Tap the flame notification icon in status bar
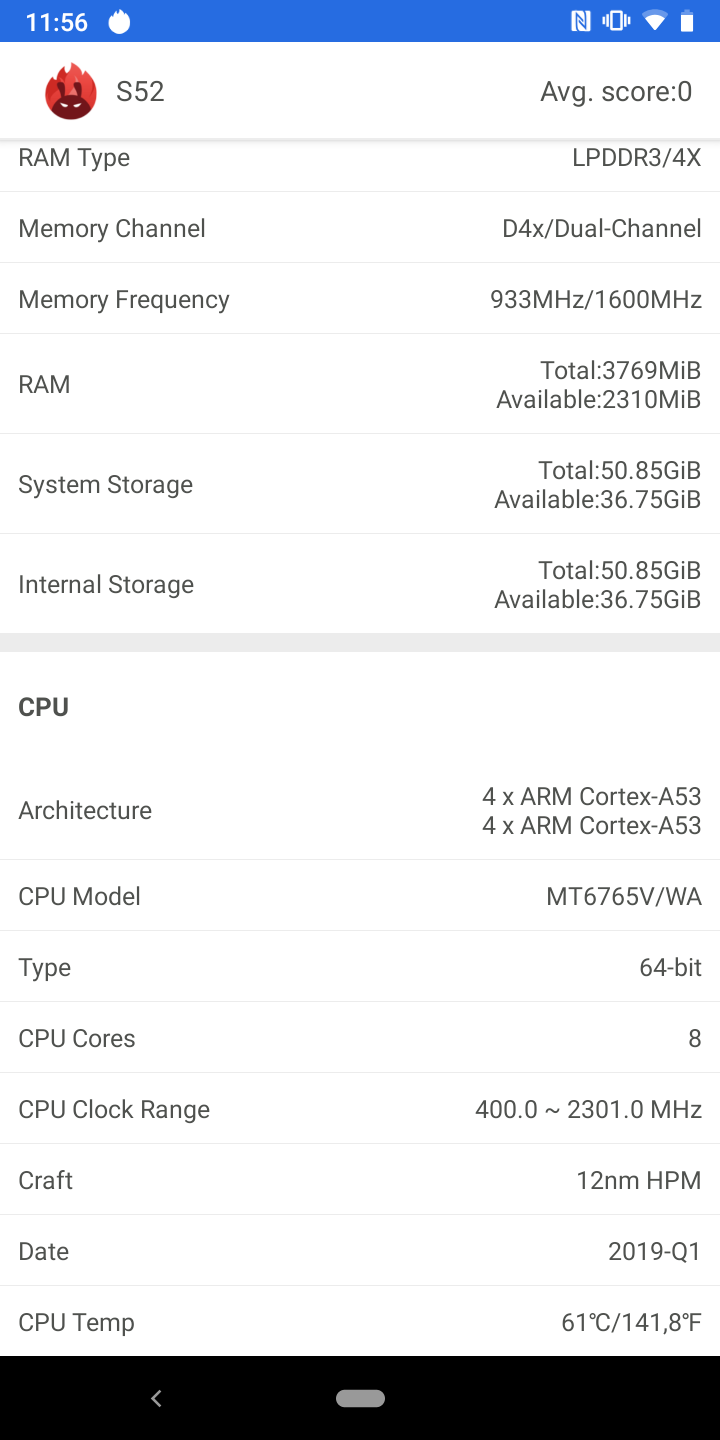Screen dimensions: 720x1440 pos(119,21)
